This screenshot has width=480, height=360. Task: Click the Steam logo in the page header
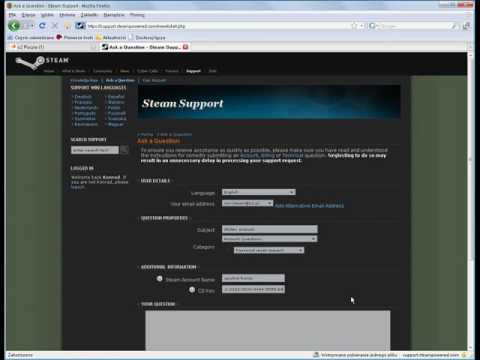click(x=42, y=62)
